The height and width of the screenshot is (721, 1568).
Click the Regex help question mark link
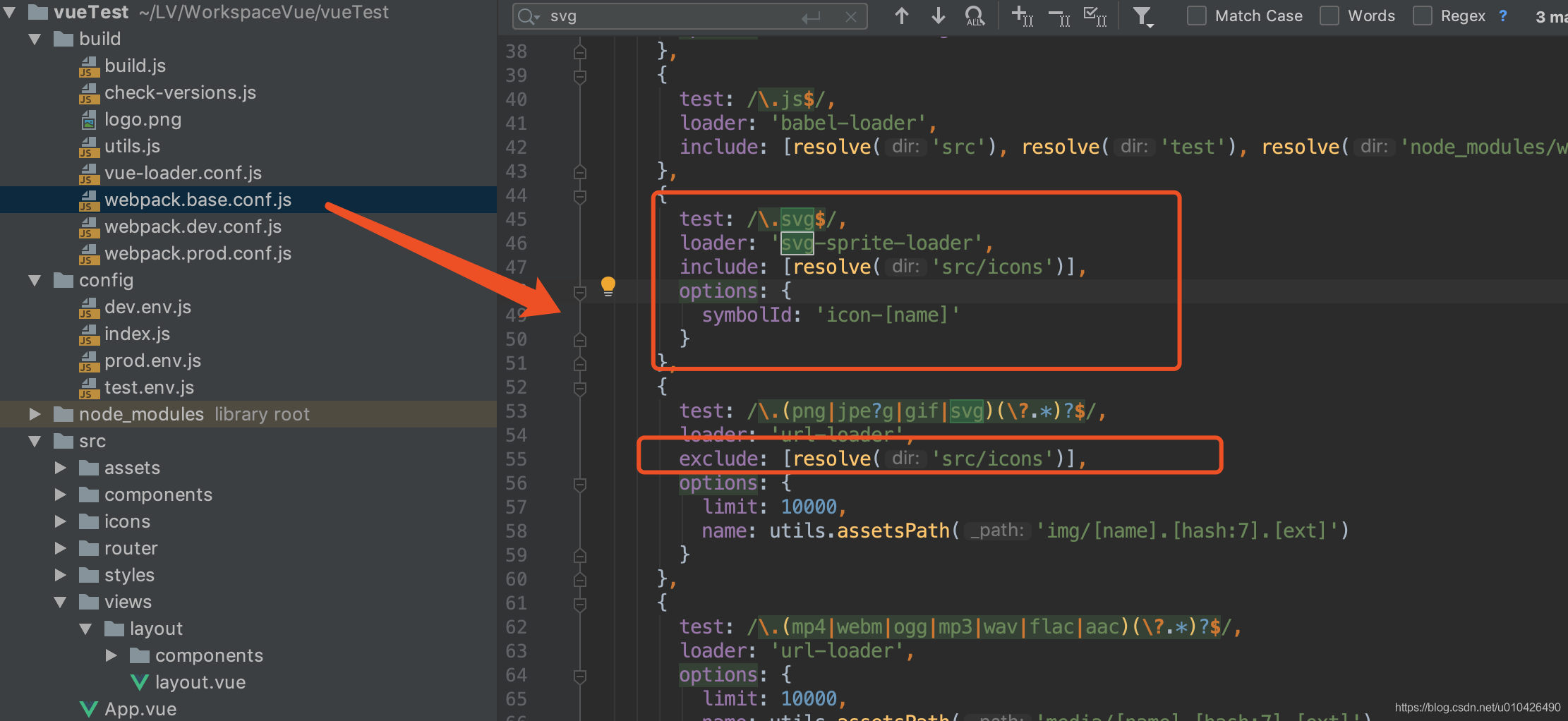pos(1502,15)
